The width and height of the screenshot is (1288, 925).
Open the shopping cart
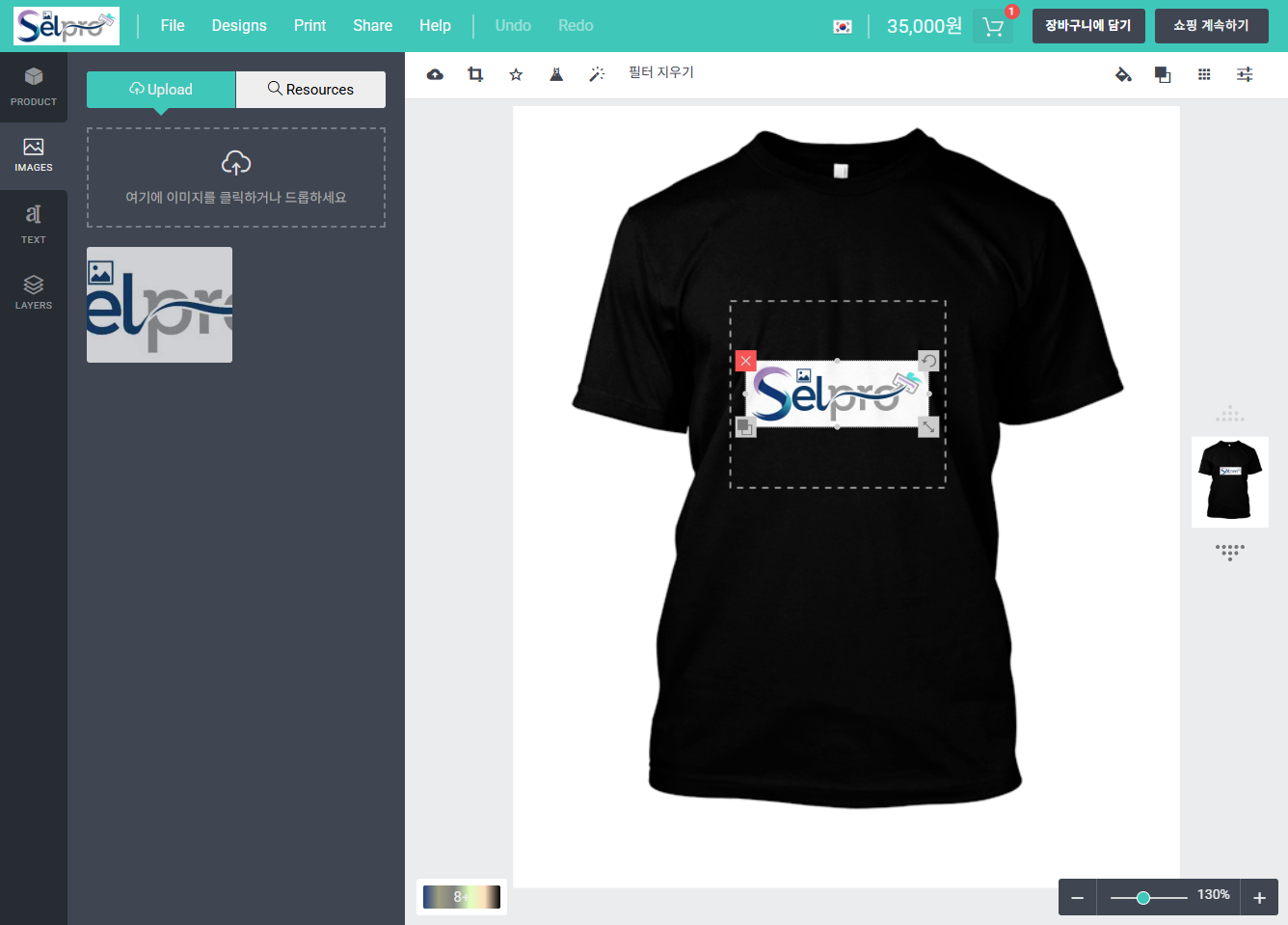[x=993, y=26]
